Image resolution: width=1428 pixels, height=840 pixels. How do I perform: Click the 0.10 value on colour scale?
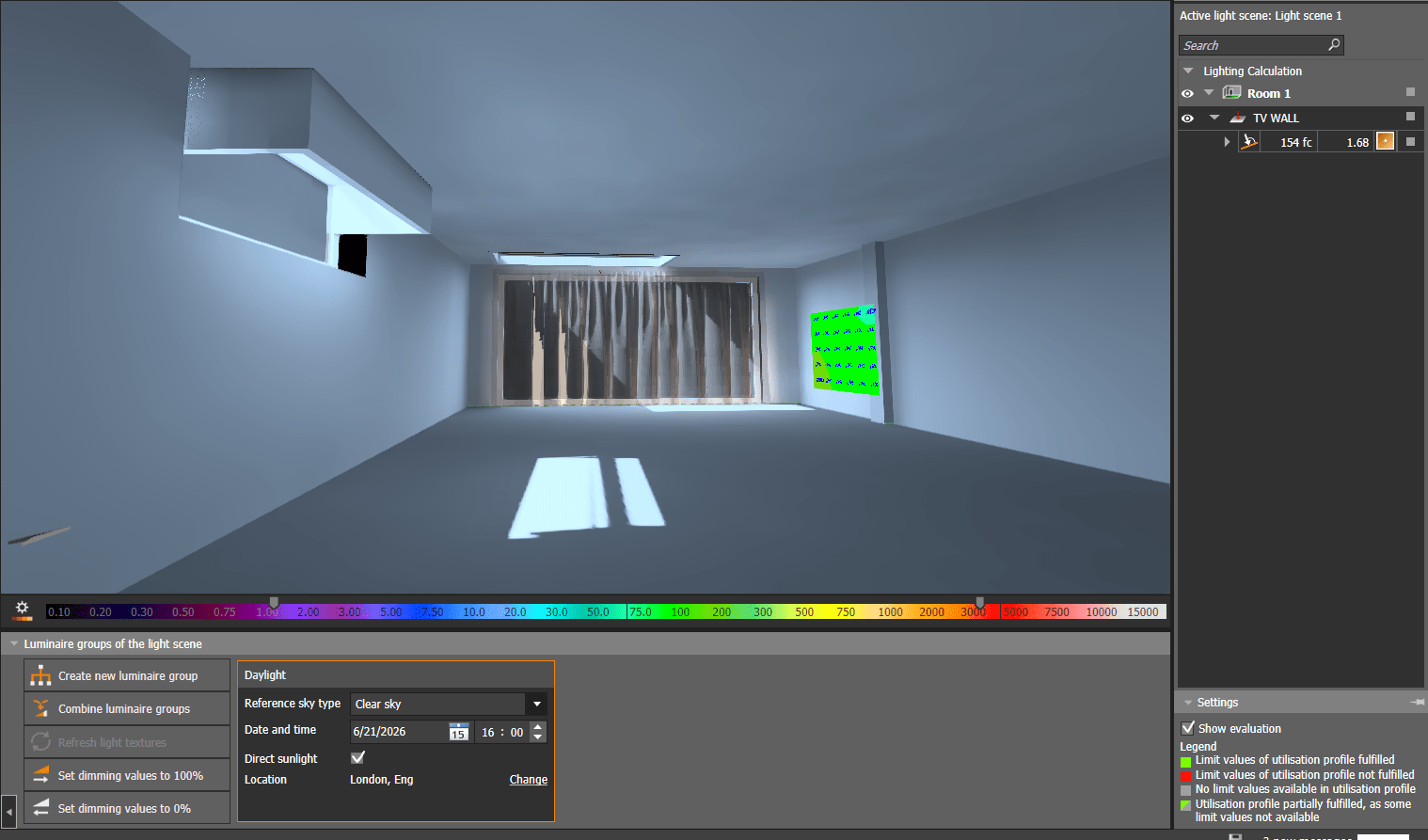point(59,612)
